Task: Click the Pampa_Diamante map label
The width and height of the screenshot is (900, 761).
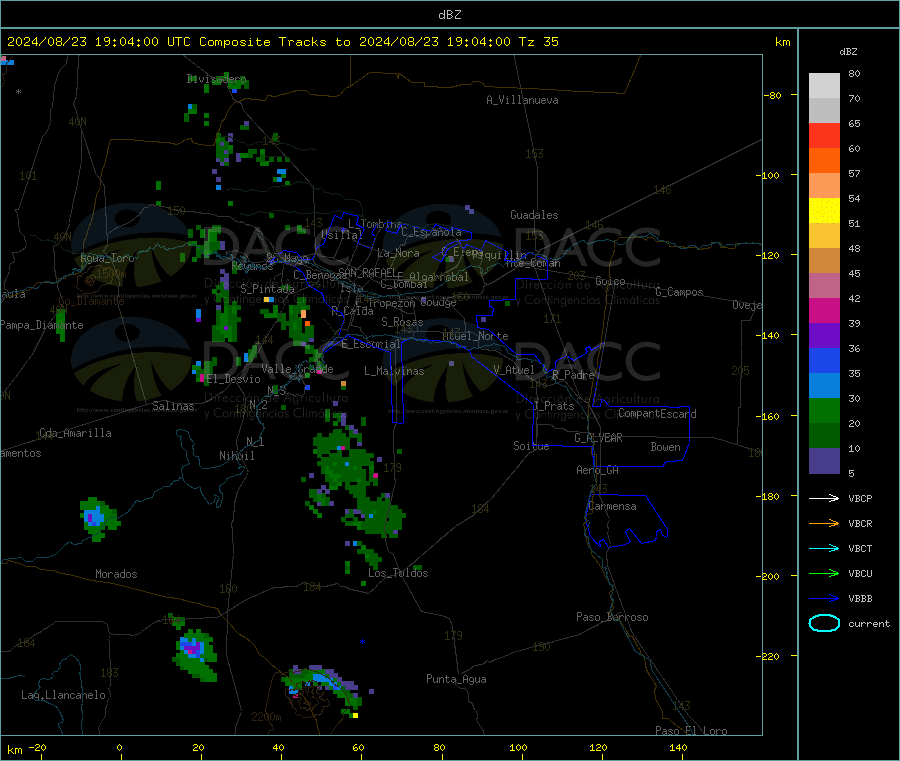Action: point(42,325)
